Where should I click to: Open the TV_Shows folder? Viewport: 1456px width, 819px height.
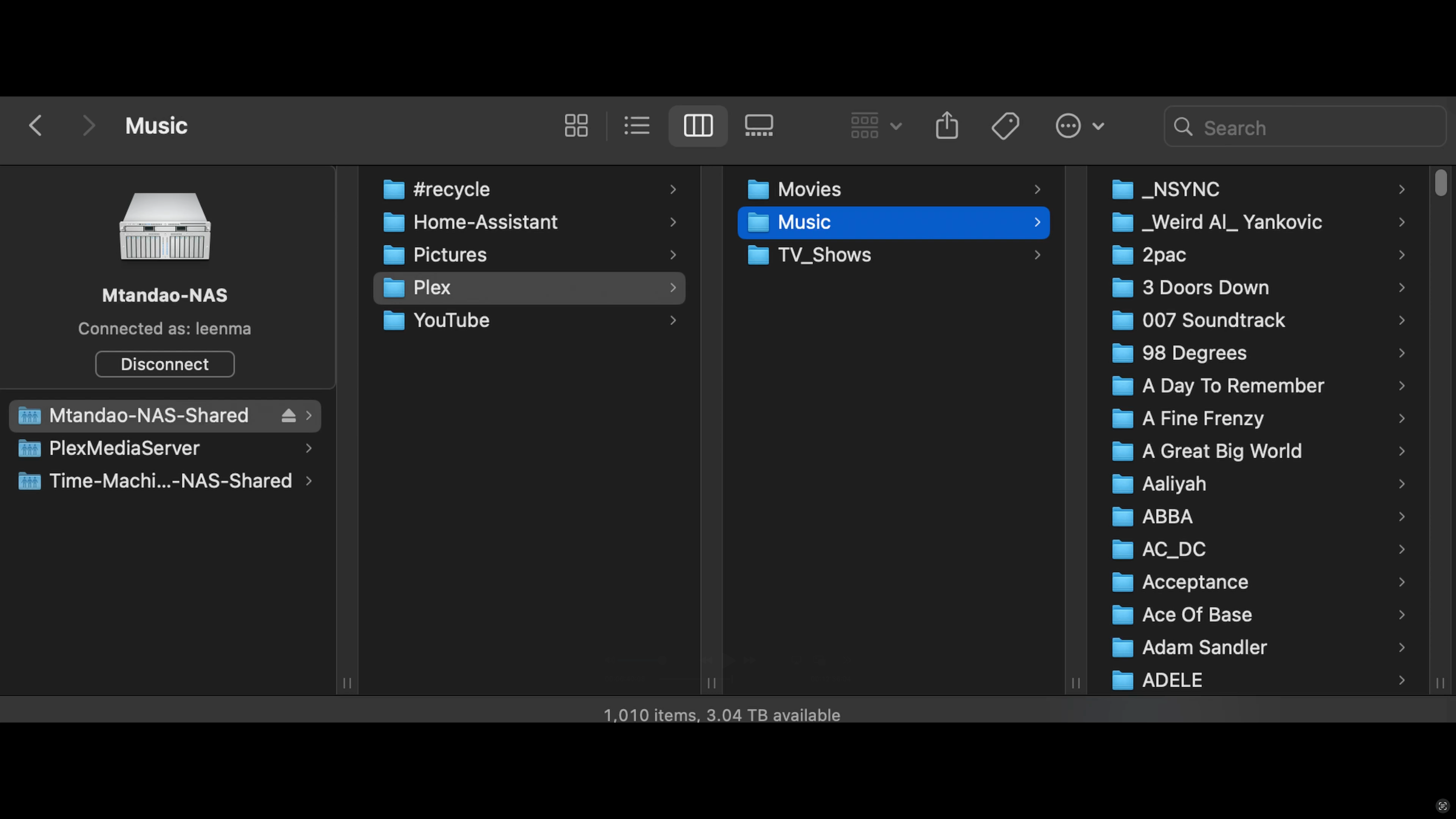coord(824,255)
